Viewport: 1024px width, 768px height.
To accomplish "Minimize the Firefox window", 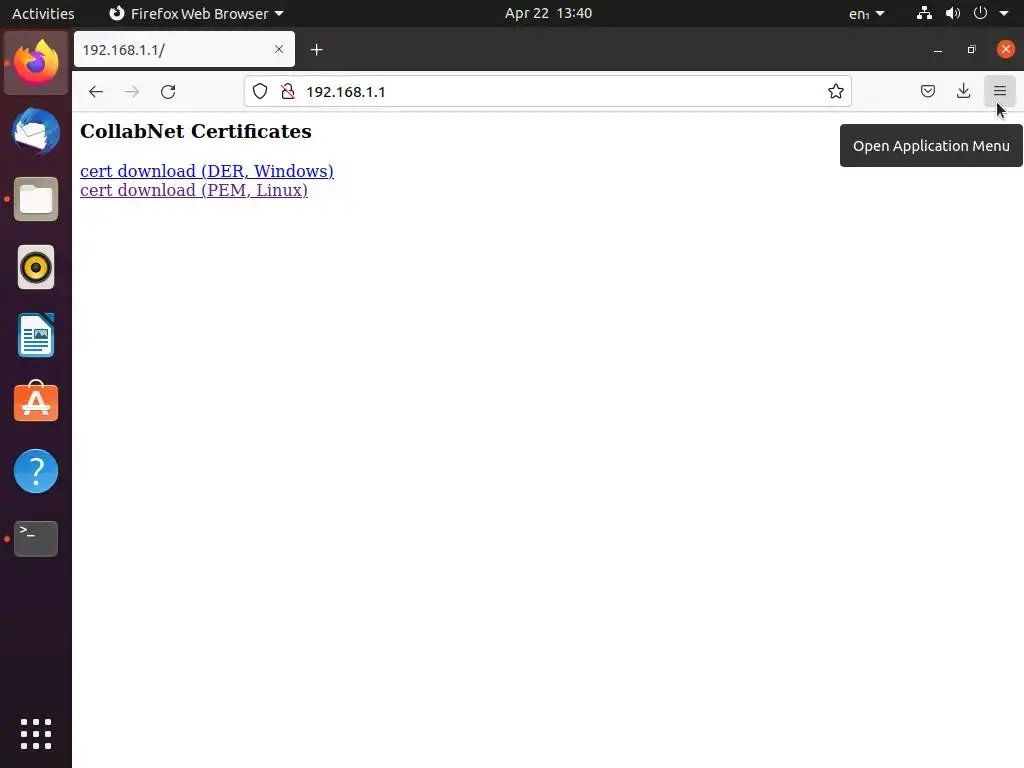I will pos(938,50).
